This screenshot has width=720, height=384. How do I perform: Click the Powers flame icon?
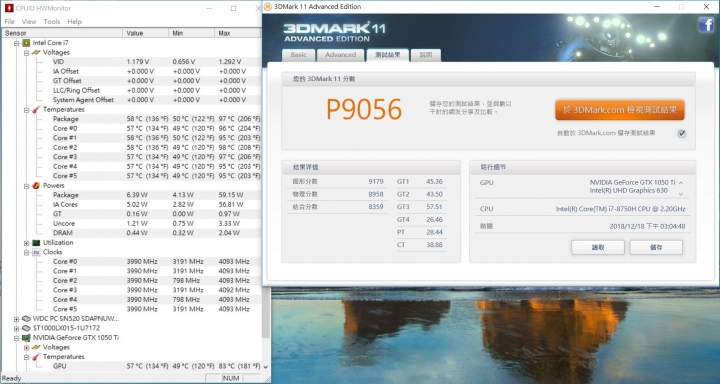coord(36,186)
